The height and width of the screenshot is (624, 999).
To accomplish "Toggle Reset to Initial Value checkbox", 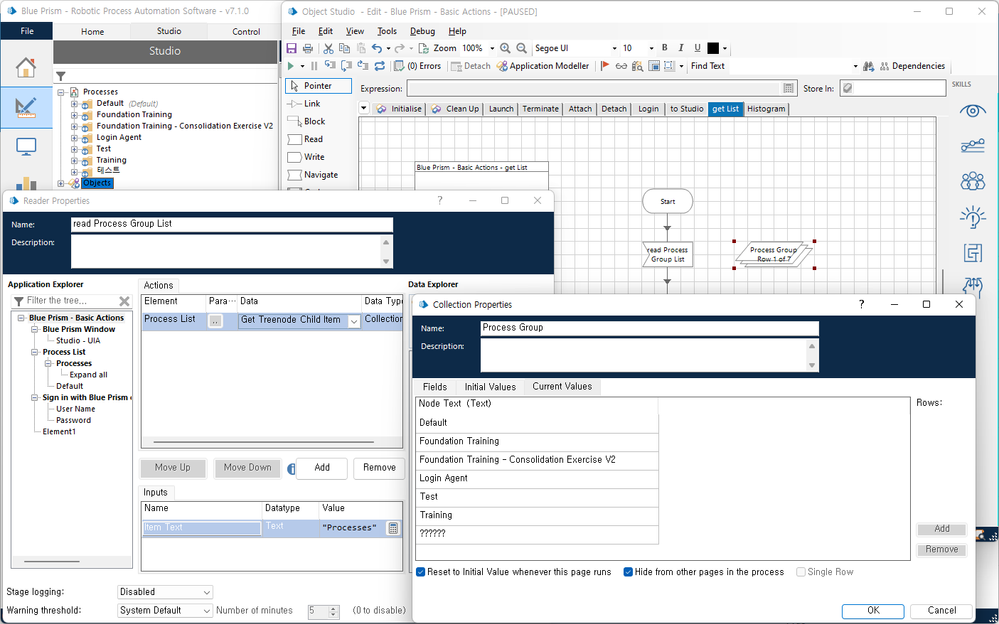I will [x=421, y=572].
